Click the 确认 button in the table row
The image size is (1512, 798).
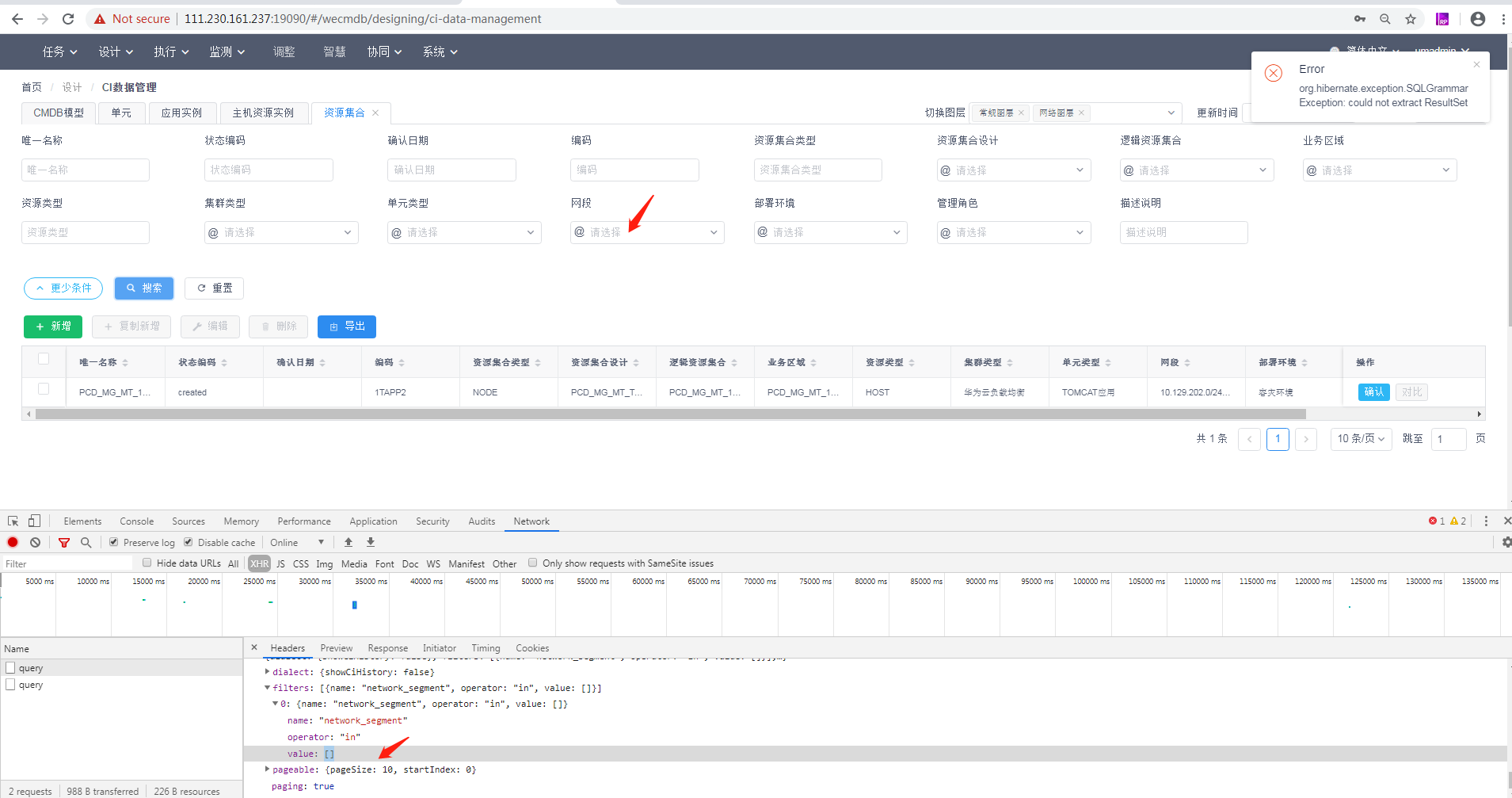(1373, 391)
